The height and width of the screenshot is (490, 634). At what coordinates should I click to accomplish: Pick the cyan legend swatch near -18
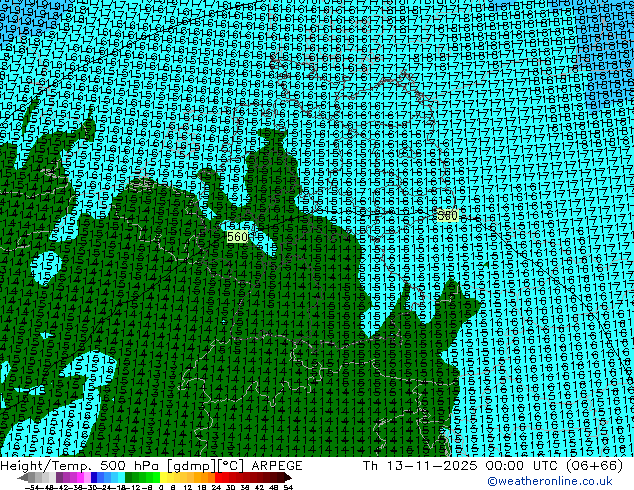click(121, 477)
